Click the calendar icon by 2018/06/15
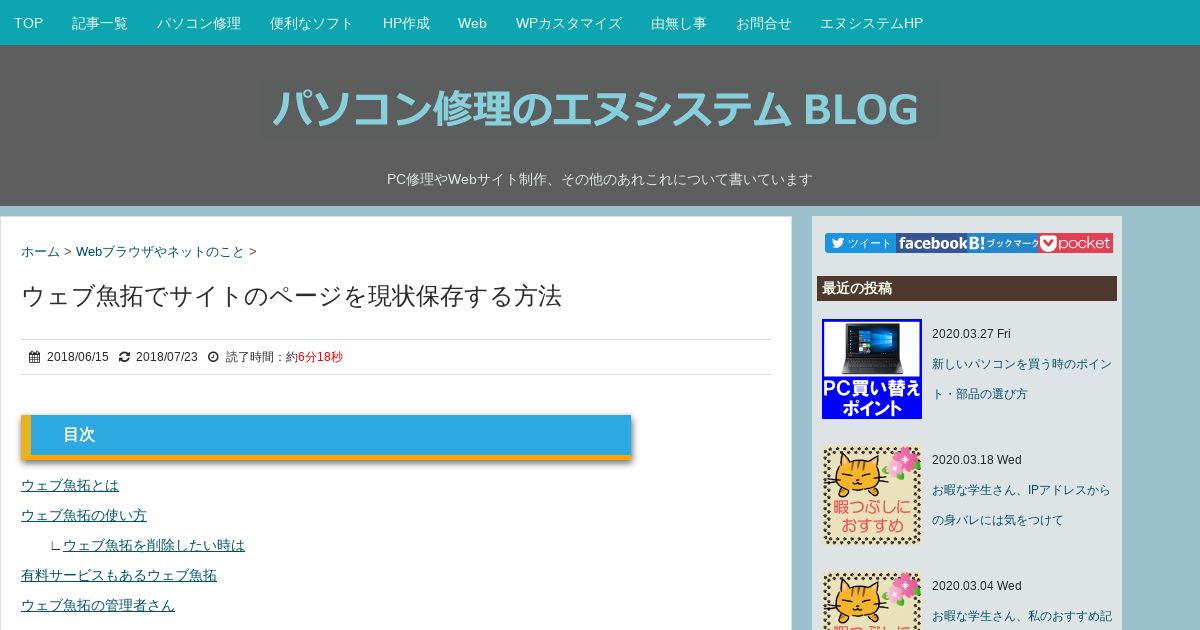 pyautogui.click(x=34, y=357)
